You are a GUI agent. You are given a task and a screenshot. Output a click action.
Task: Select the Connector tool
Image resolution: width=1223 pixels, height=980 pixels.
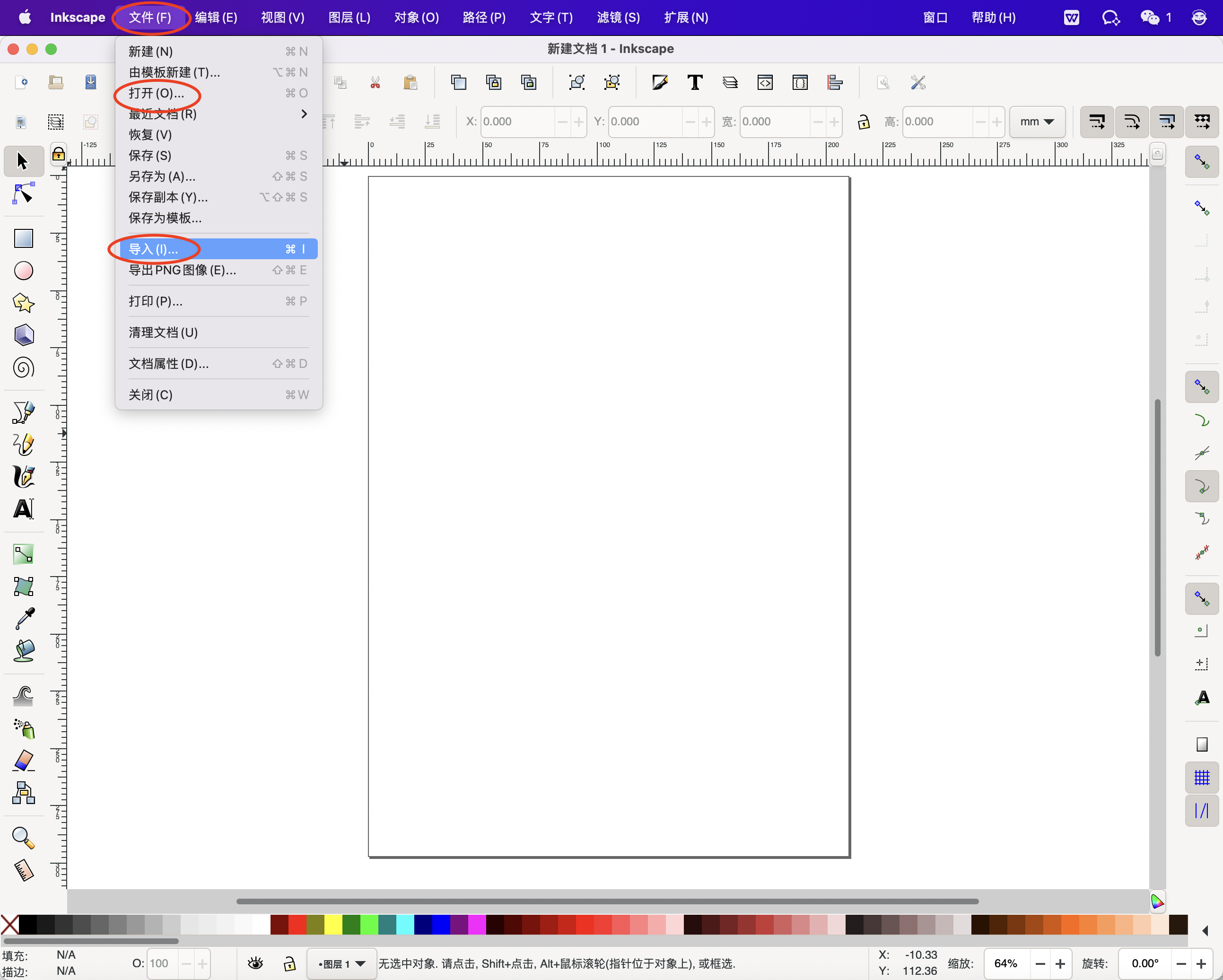[x=23, y=793]
